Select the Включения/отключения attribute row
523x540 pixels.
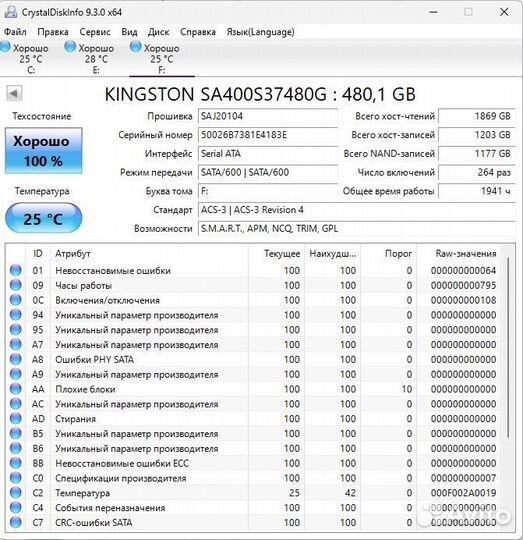(253, 300)
